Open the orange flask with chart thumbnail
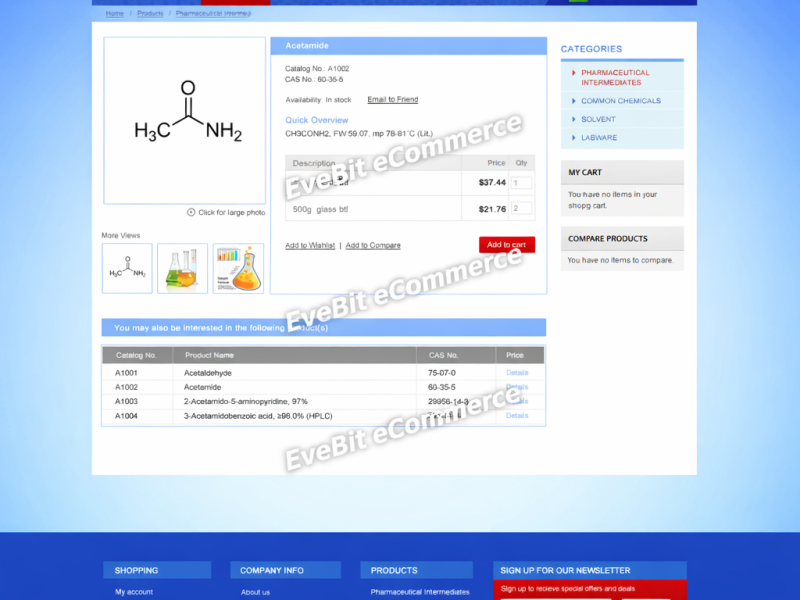This screenshot has height=600, width=800. coord(238,268)
